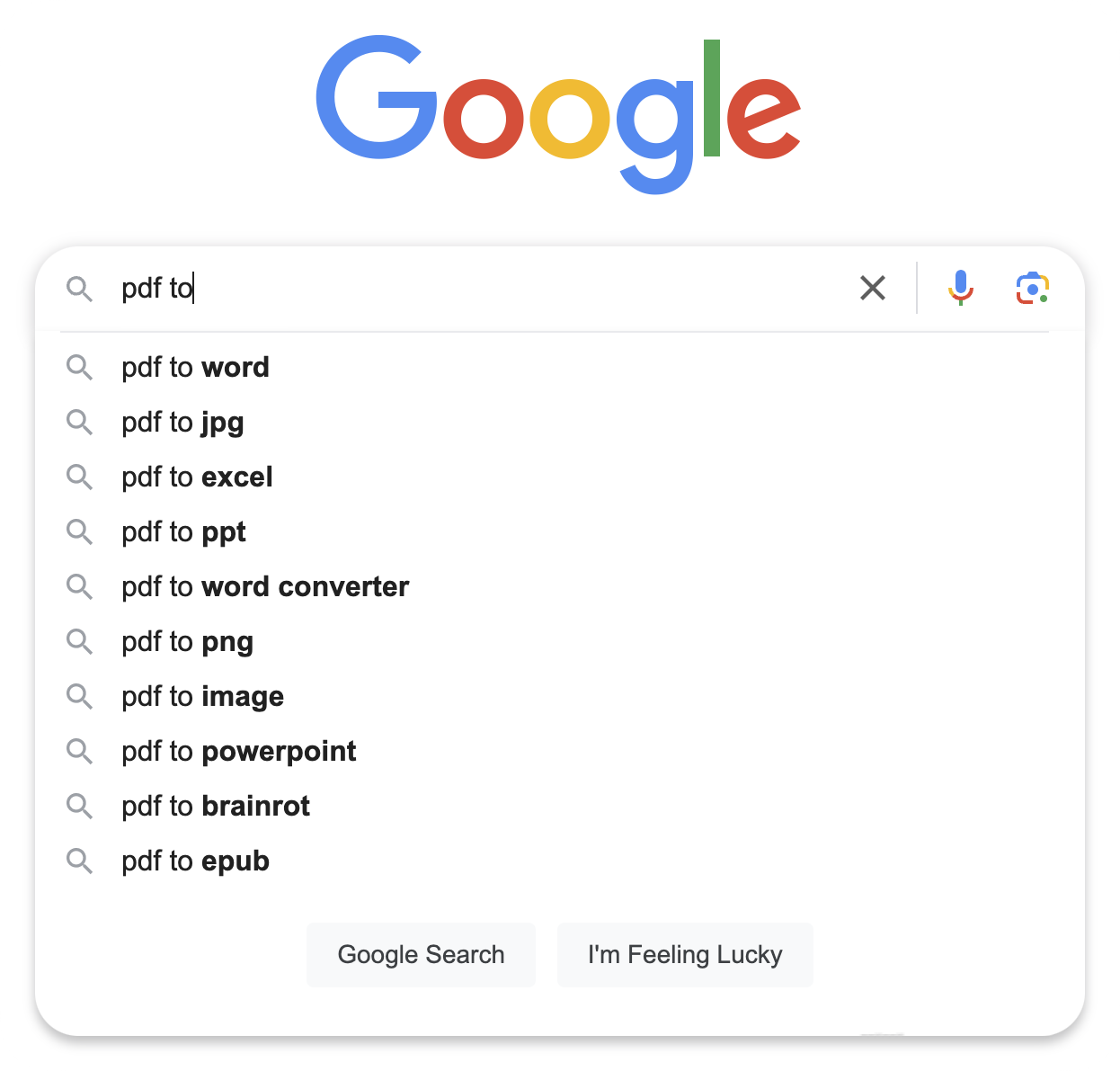
Task: Click magnifier icon beside pdf to epub
Action: tap(80, 861)
